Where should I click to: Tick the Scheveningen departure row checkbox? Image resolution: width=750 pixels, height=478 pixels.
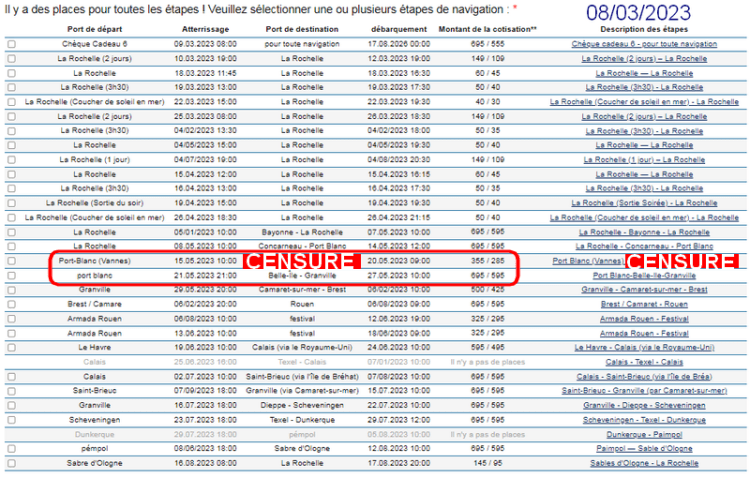click(x=11, y=420)
